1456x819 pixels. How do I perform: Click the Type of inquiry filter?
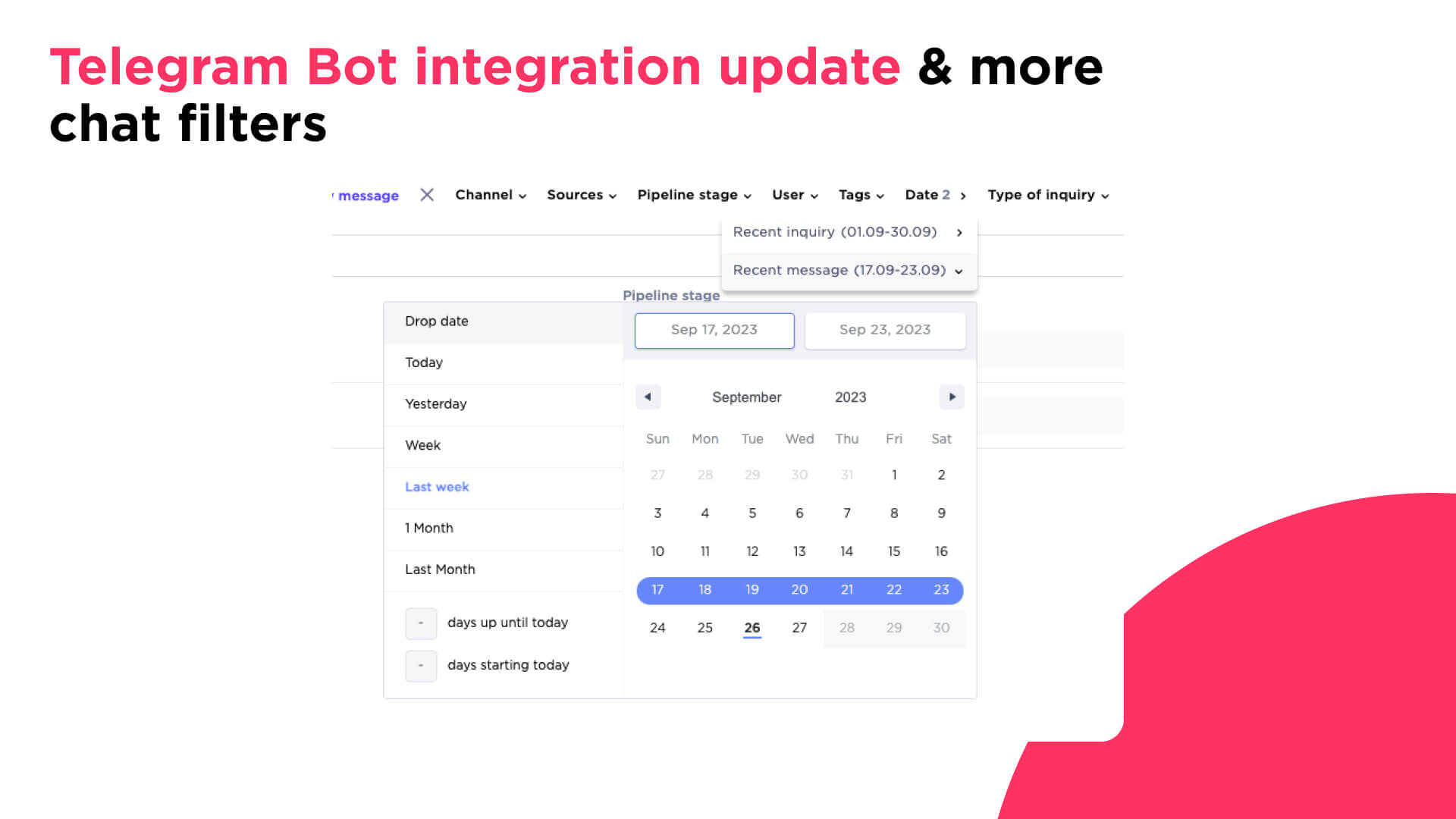[1048, 195]
